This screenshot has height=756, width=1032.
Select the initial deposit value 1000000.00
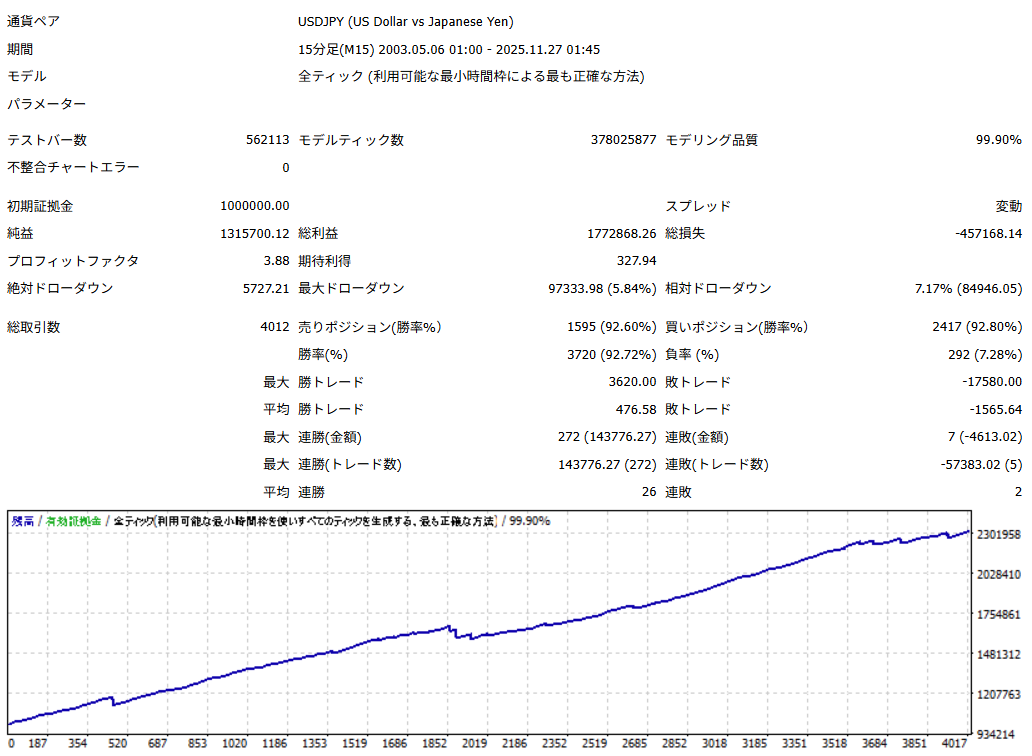click(x=254, y=206)
